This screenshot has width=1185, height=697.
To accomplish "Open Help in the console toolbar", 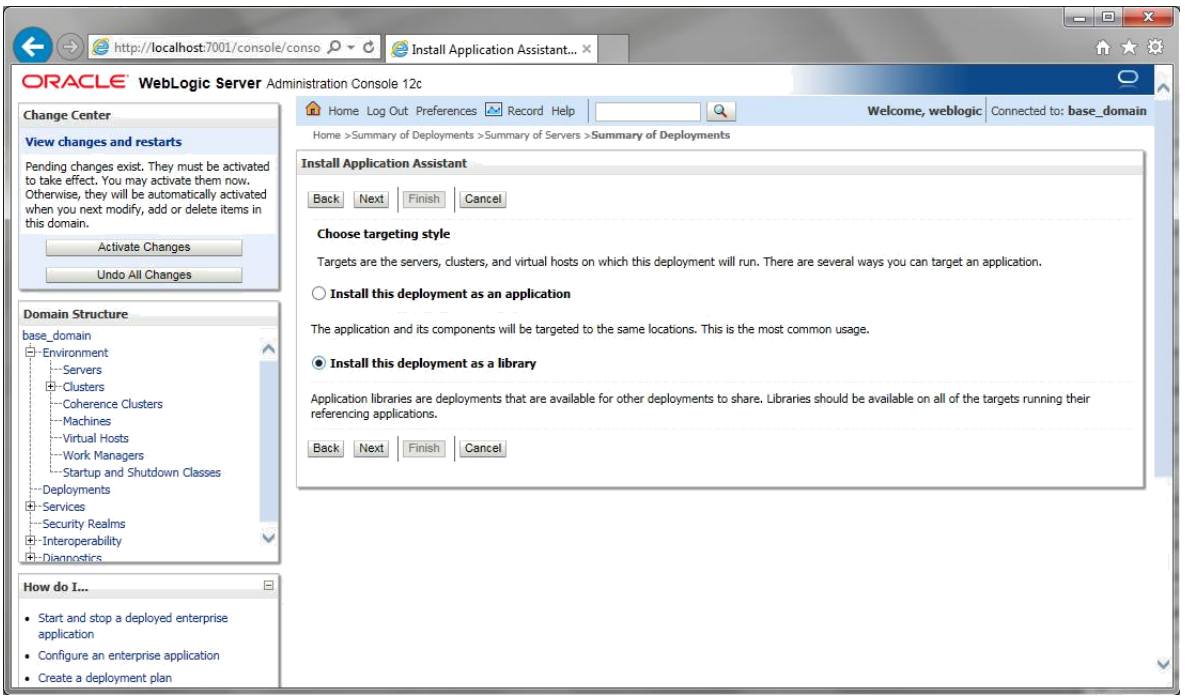I will tap(563, 111).
